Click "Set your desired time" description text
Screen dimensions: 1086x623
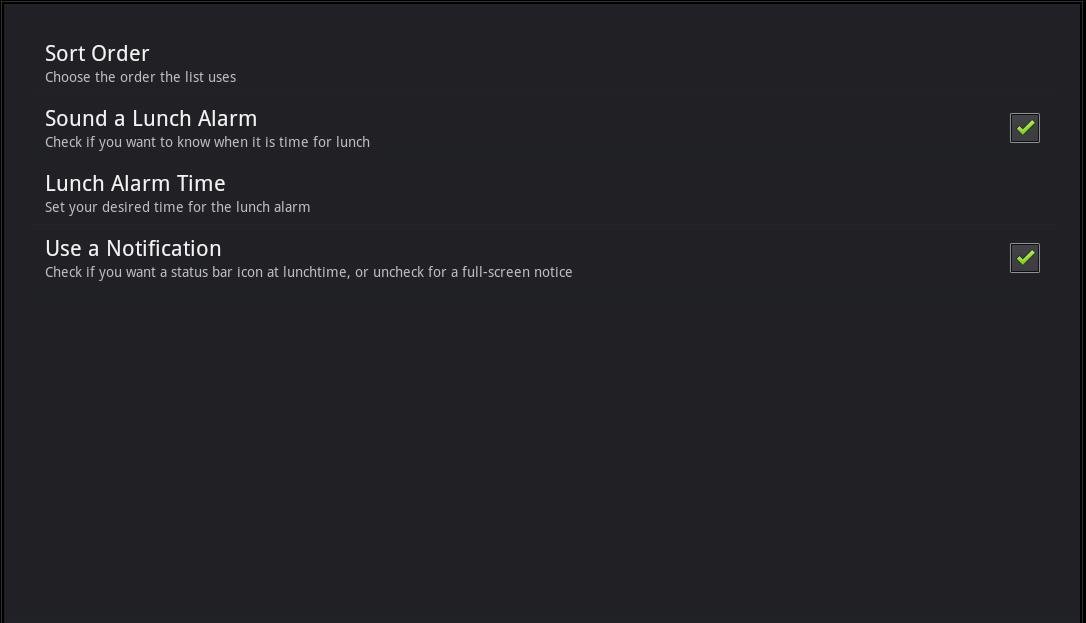177,207
